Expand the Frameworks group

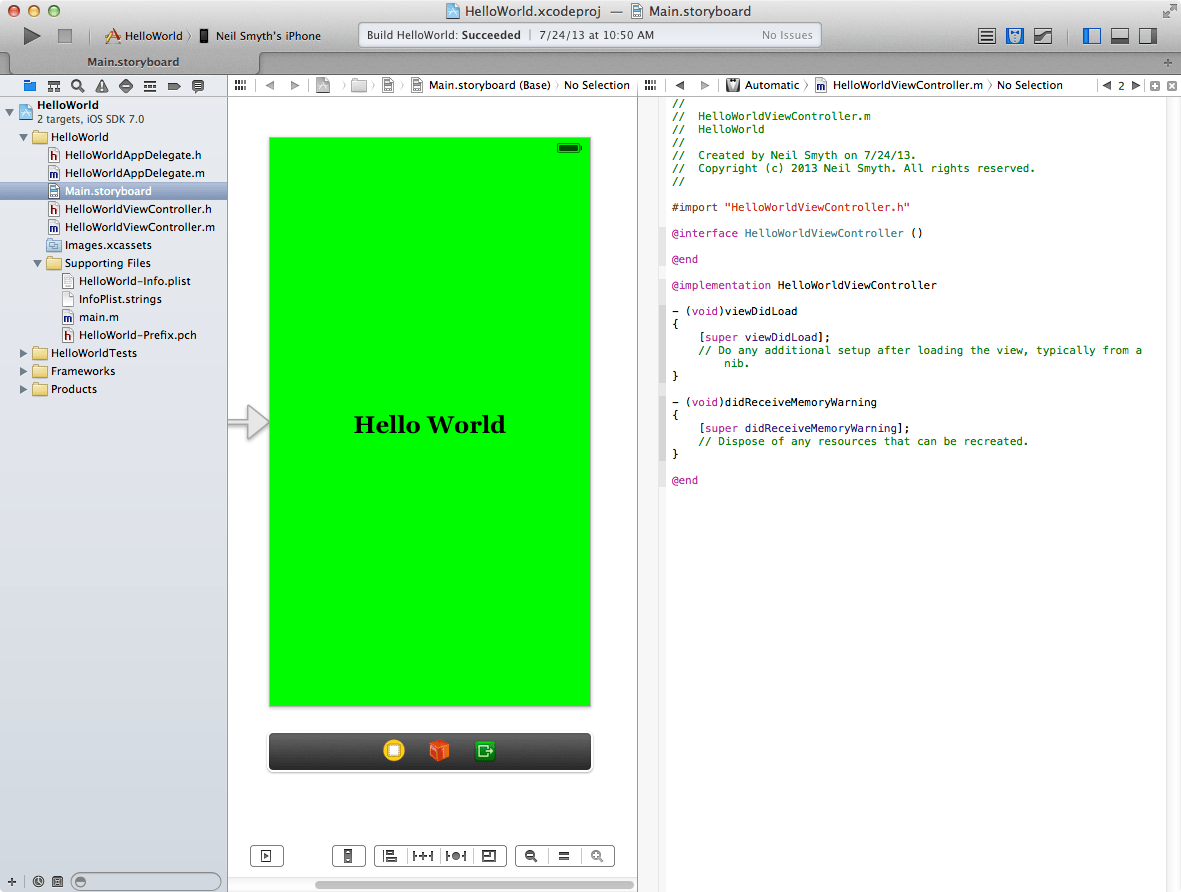[x=23, y=371]
